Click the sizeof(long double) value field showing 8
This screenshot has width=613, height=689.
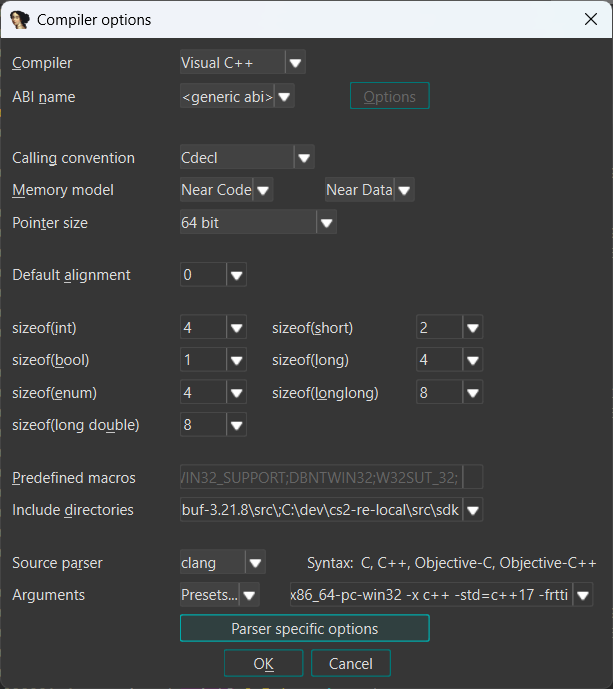tap(203, 425)
